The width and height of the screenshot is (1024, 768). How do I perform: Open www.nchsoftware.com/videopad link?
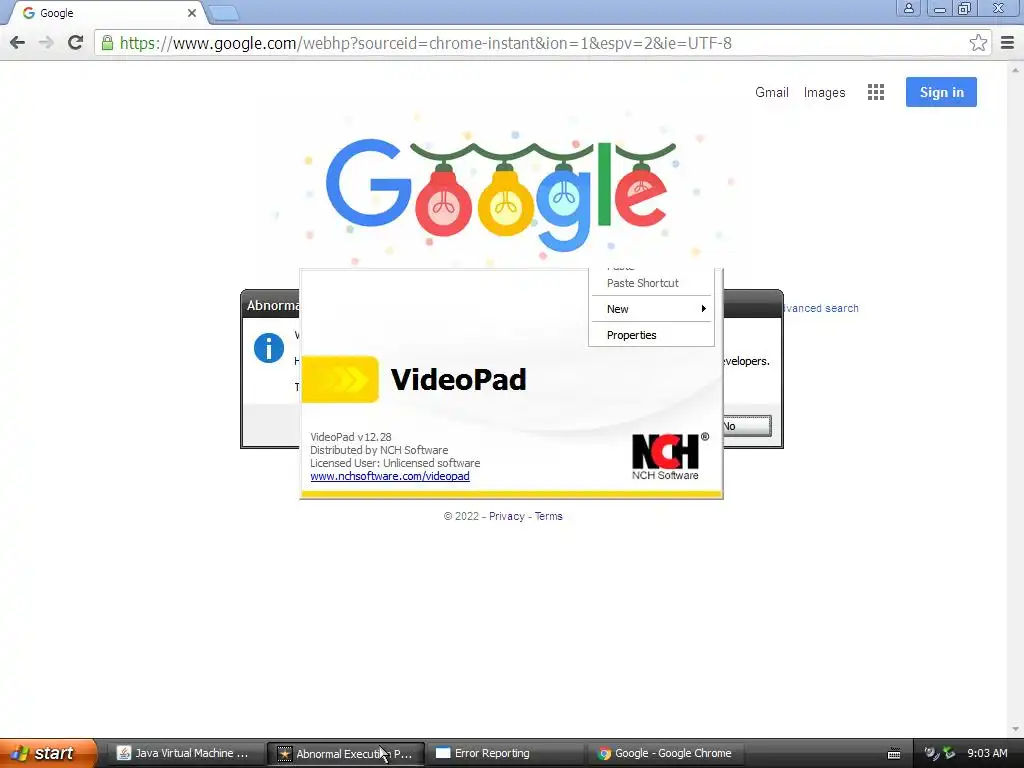390,476
